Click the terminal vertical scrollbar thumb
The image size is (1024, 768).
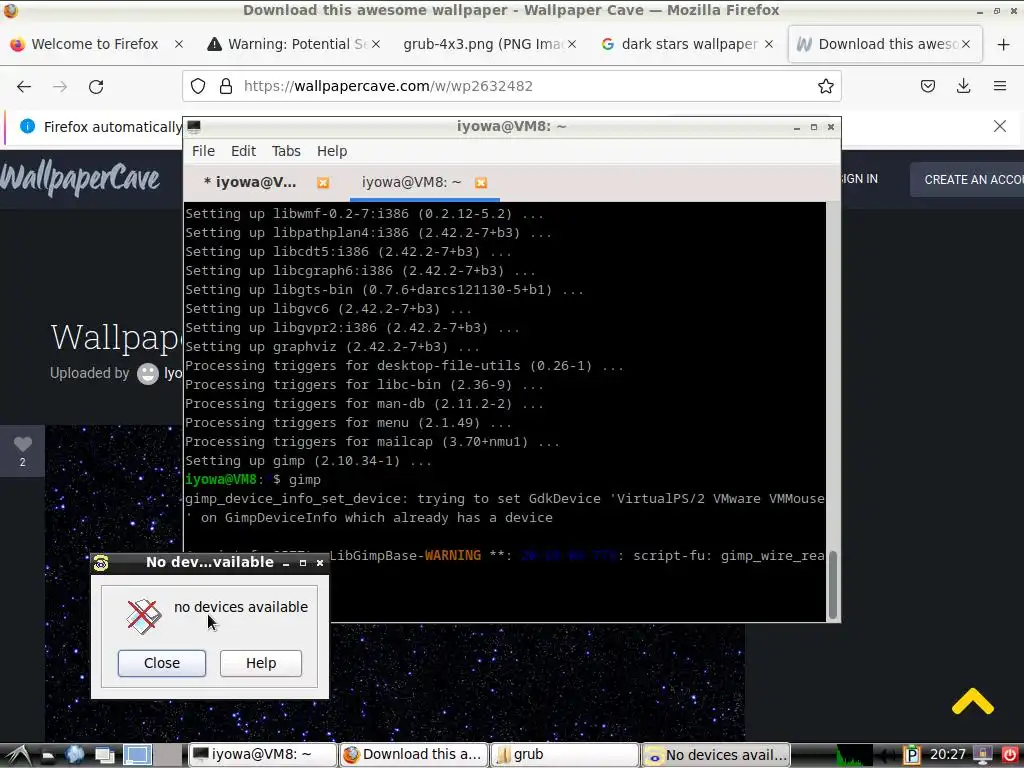[833, 585]
